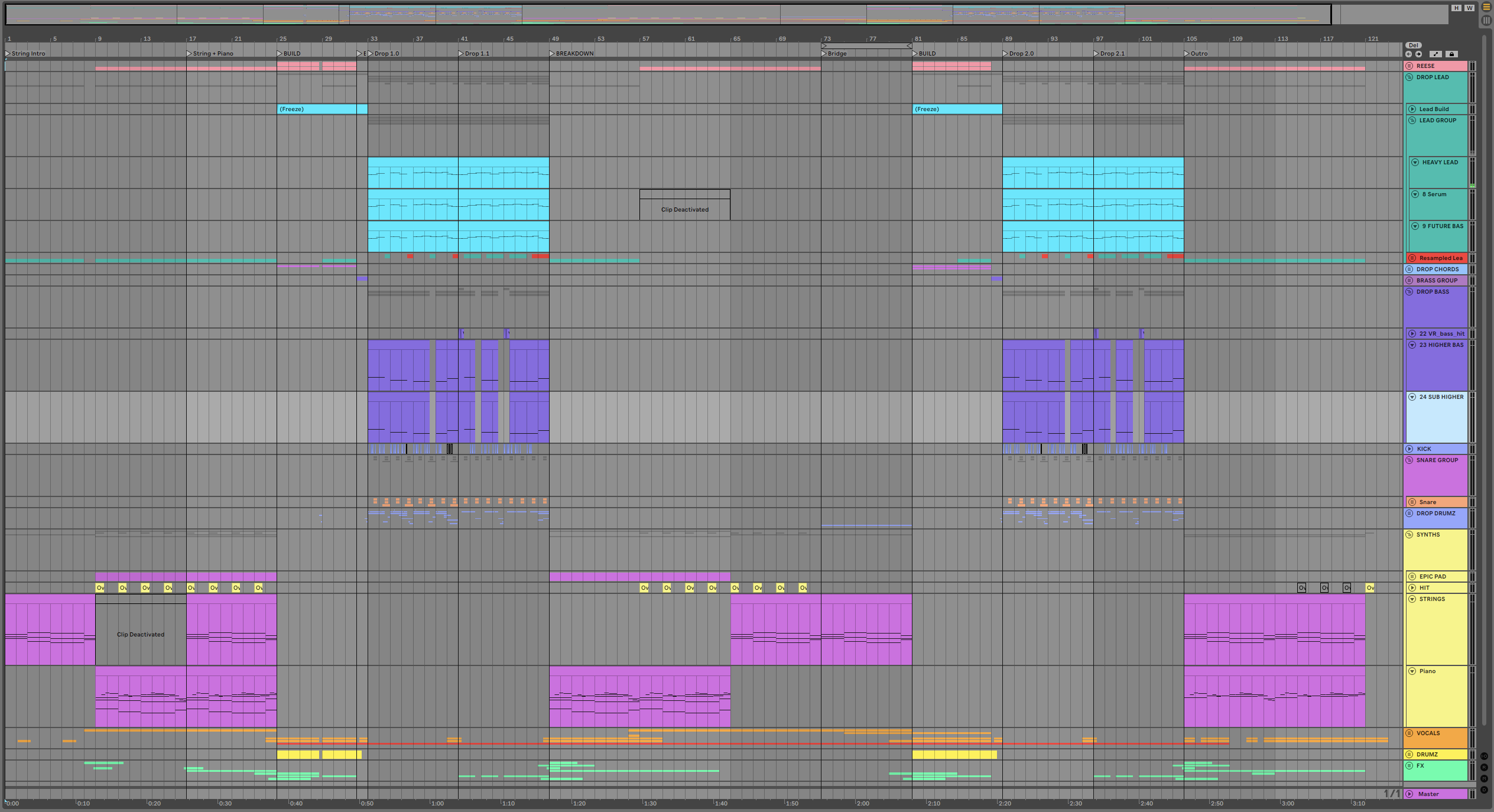
Task: Unfold the VOCALS group track
Action: click(x=1409, y=733)
